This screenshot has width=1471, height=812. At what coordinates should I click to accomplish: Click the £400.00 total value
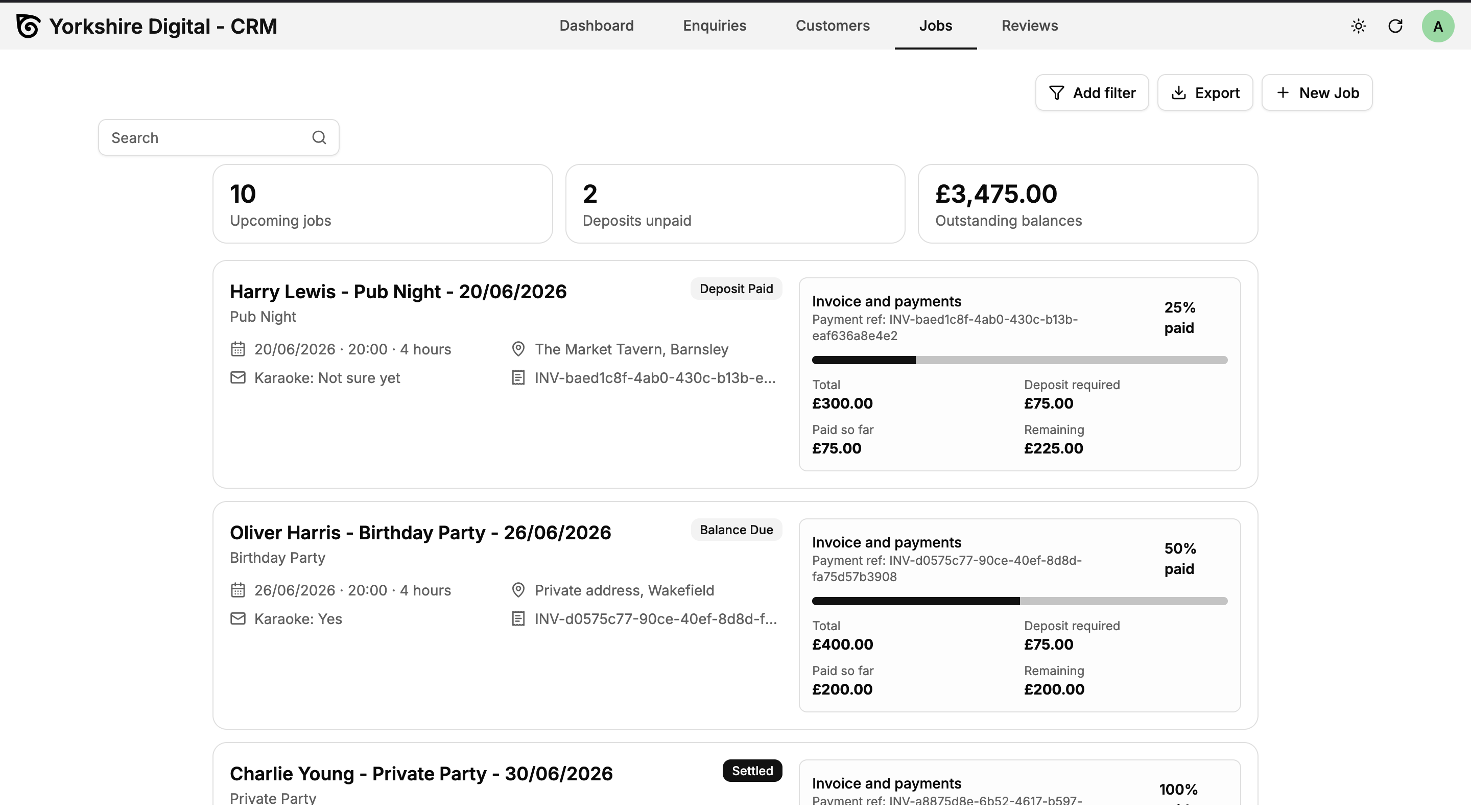click(842, 644)
